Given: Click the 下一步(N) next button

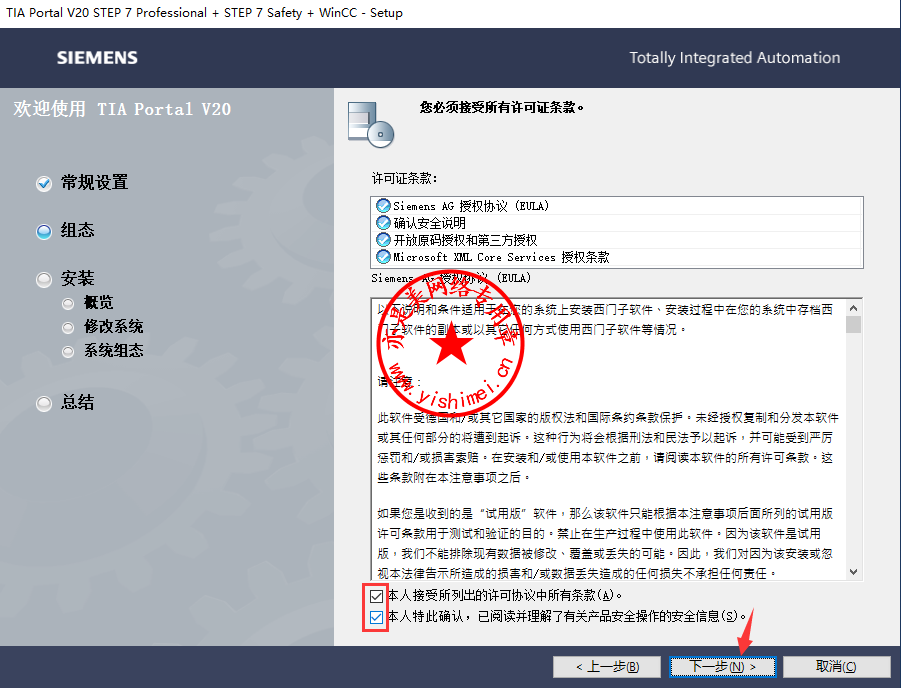Looking at the screenshot, I should pos(722,667).
